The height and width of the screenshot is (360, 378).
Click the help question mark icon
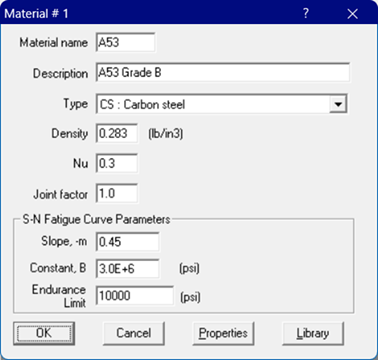coord(306,13)
